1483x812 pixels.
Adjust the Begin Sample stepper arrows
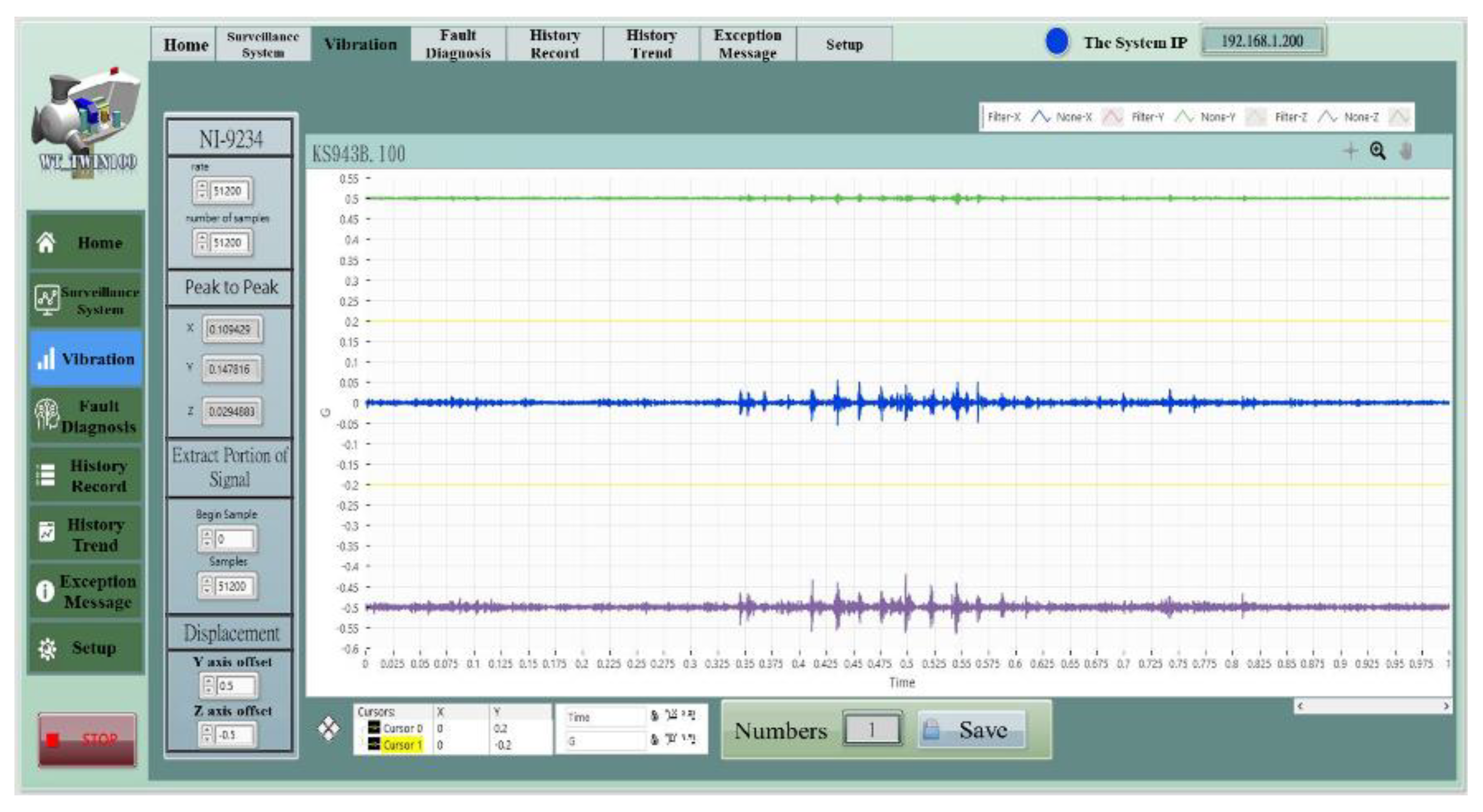click(x=207, y=539)
